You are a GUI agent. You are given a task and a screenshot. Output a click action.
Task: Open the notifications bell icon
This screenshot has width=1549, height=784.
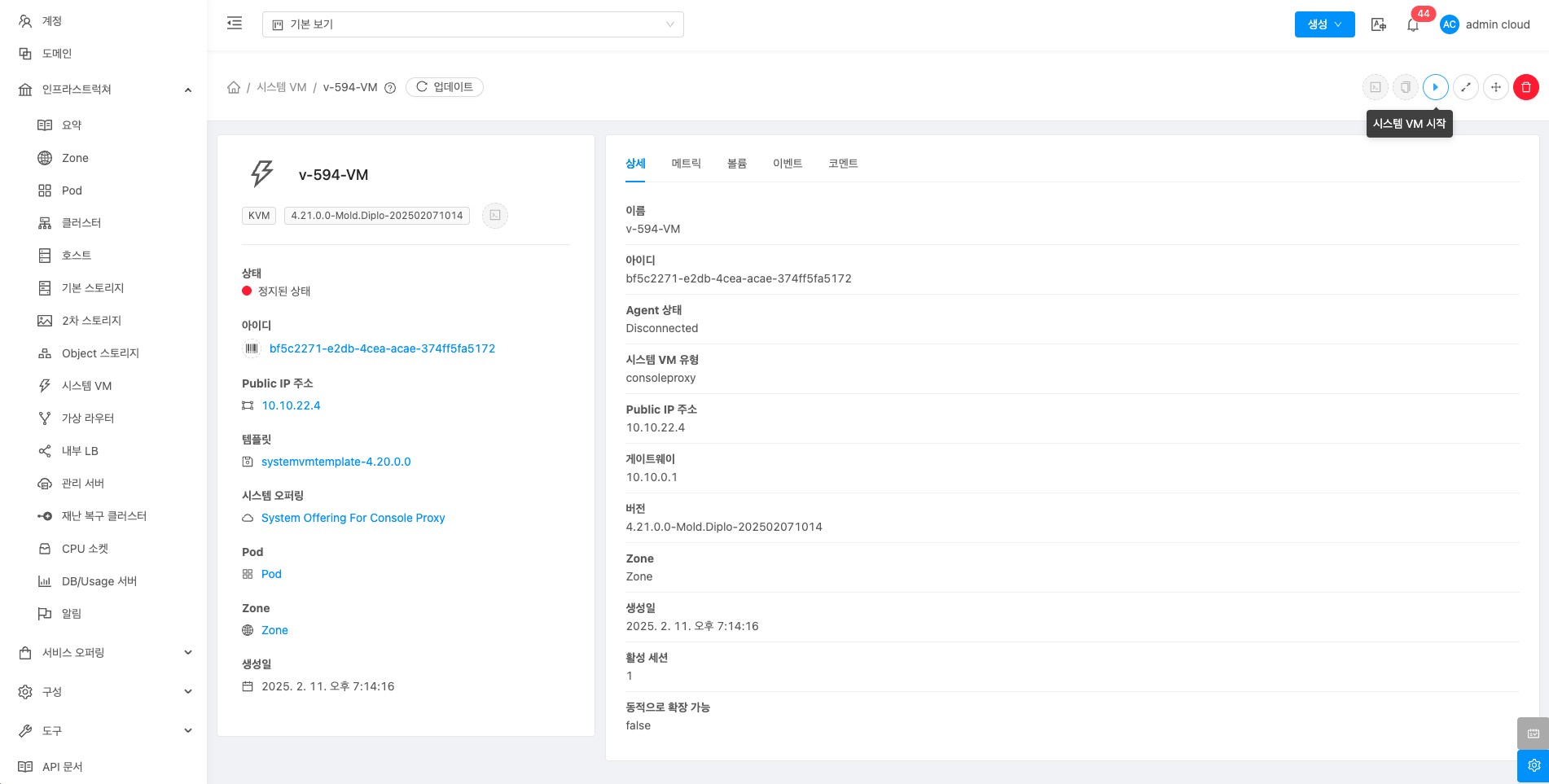tap(1413, 25)
